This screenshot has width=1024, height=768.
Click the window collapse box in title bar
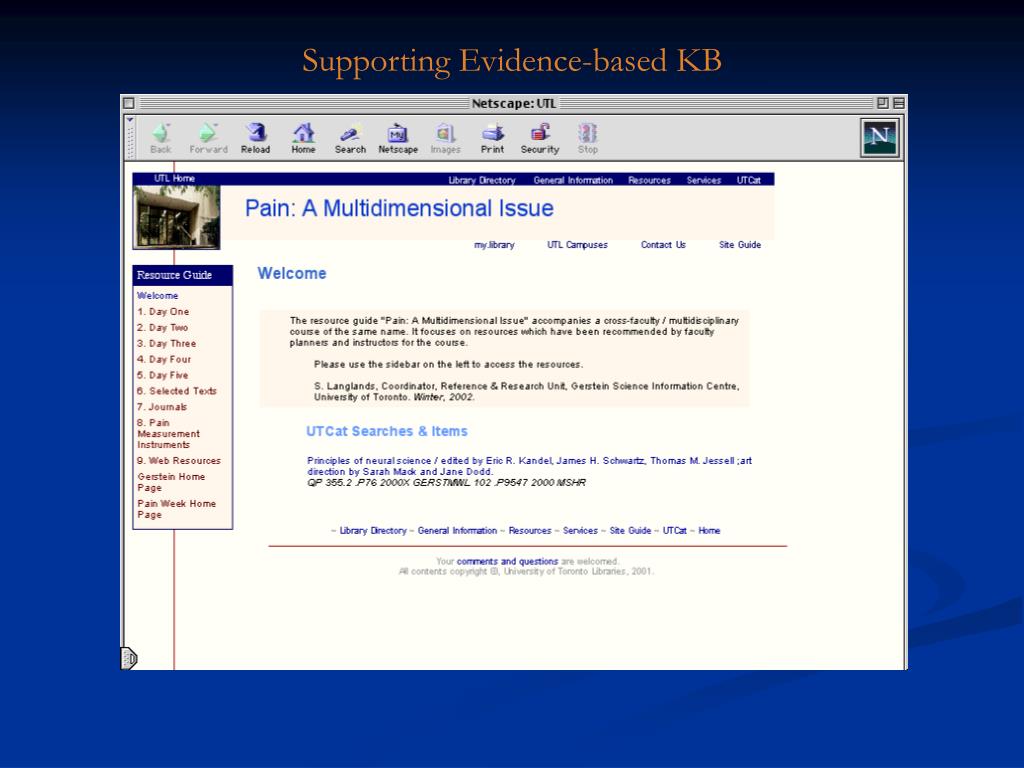[x=899, y=103]
